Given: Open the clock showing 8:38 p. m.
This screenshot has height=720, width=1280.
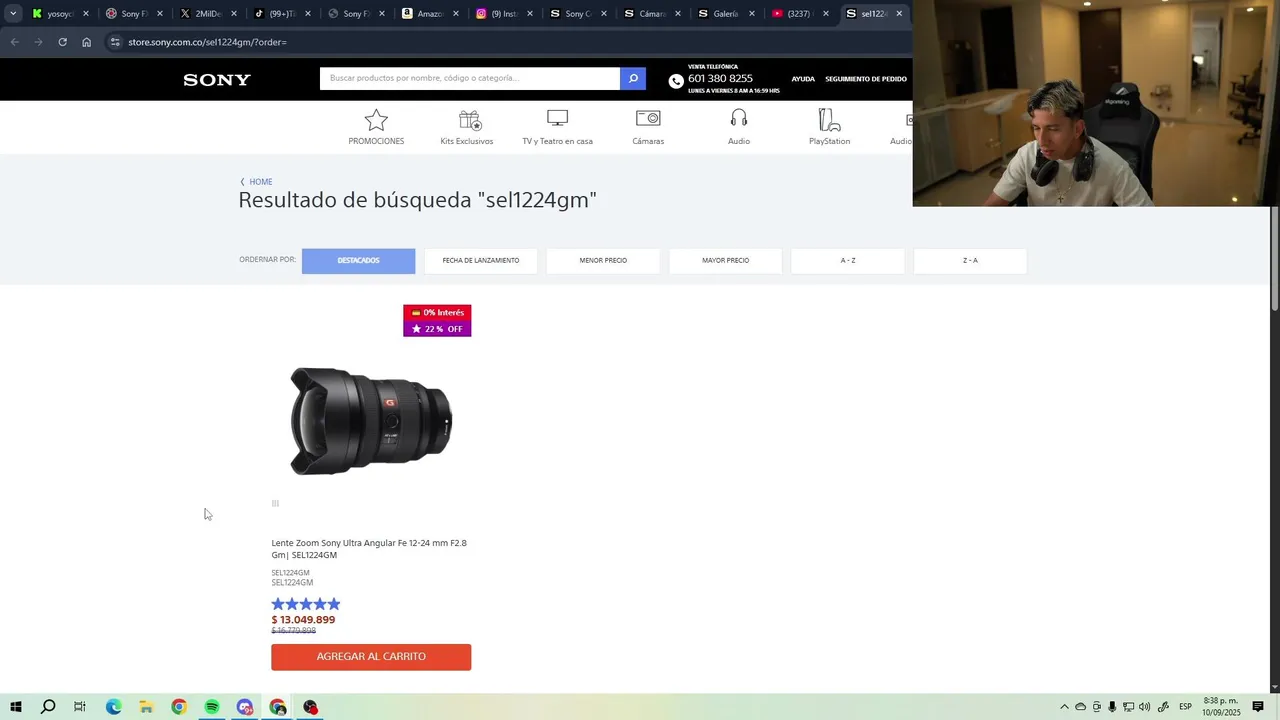Looking at the screenshot, I should tap(1221, 707).
